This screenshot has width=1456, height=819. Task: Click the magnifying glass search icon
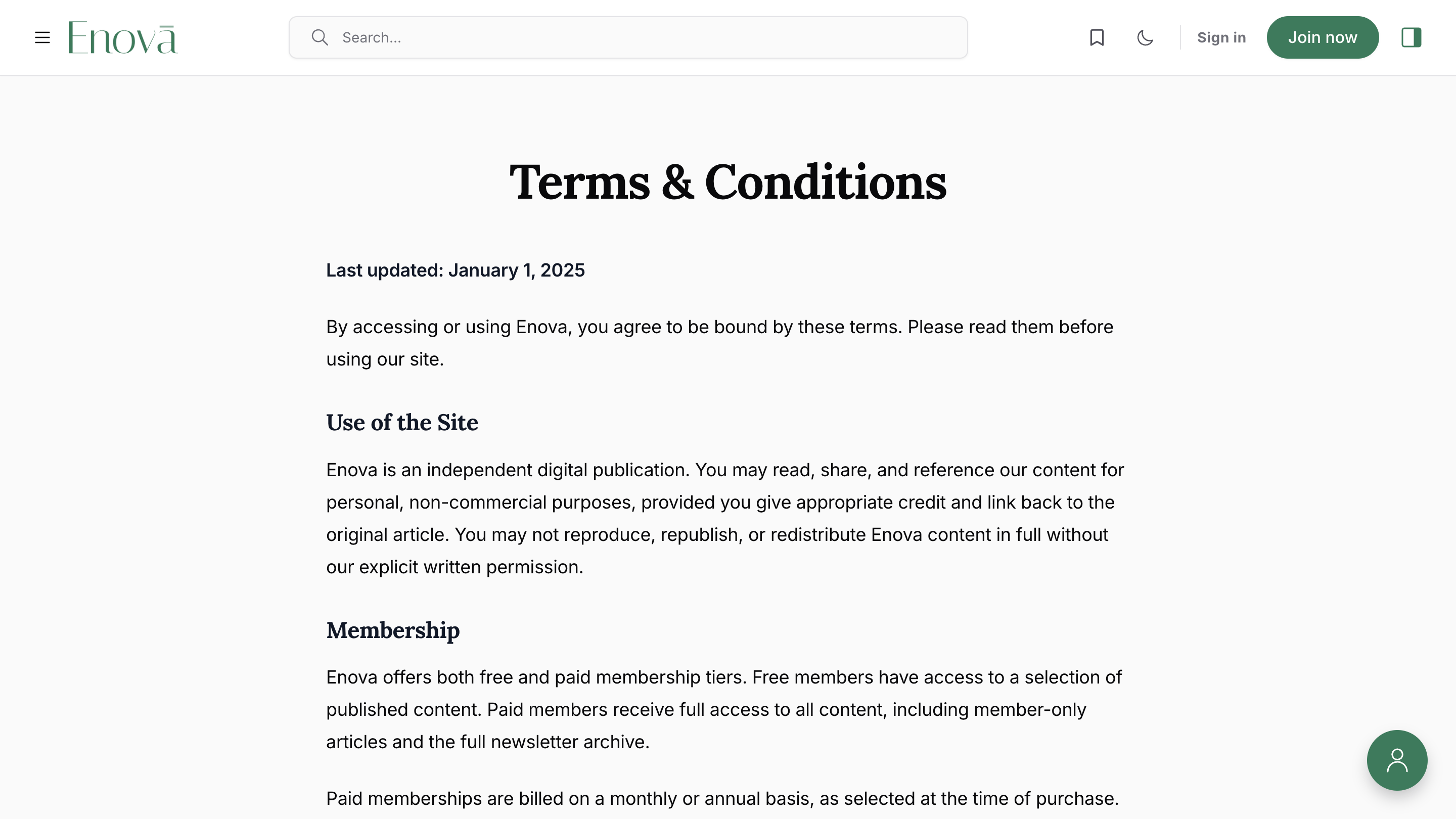pos(320,37)
